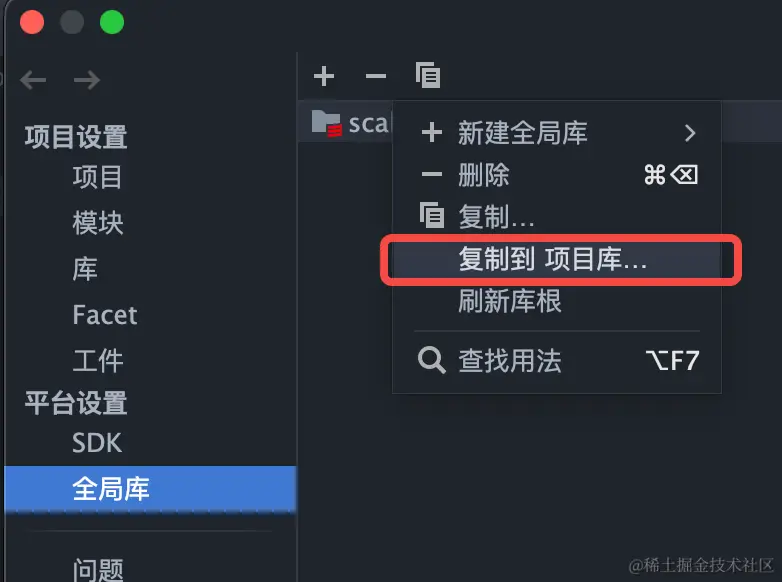Open the SDK platform settings
The height and width of the screenshot is (582, 782).
(97, 443)
